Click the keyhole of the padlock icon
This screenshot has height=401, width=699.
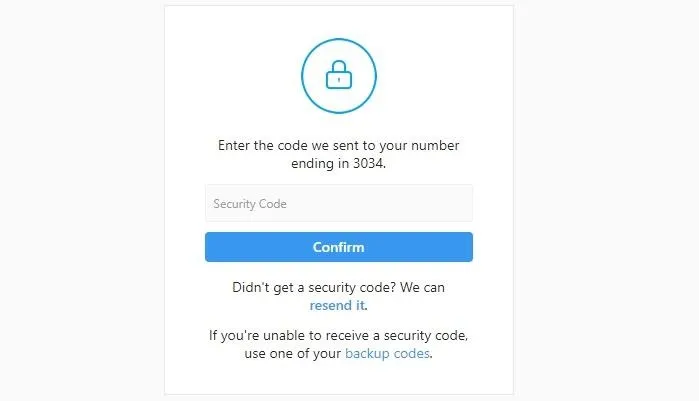(339, 80)
